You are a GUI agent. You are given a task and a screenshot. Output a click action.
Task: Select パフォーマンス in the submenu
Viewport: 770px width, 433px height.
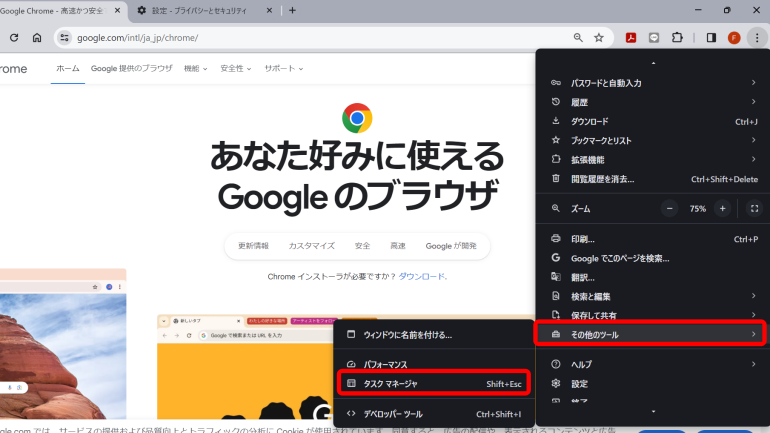point(434,364)
